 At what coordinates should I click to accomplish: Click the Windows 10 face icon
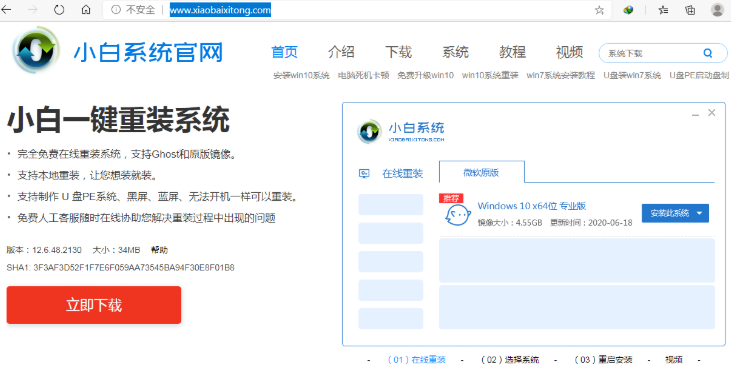tap(457, 215)
